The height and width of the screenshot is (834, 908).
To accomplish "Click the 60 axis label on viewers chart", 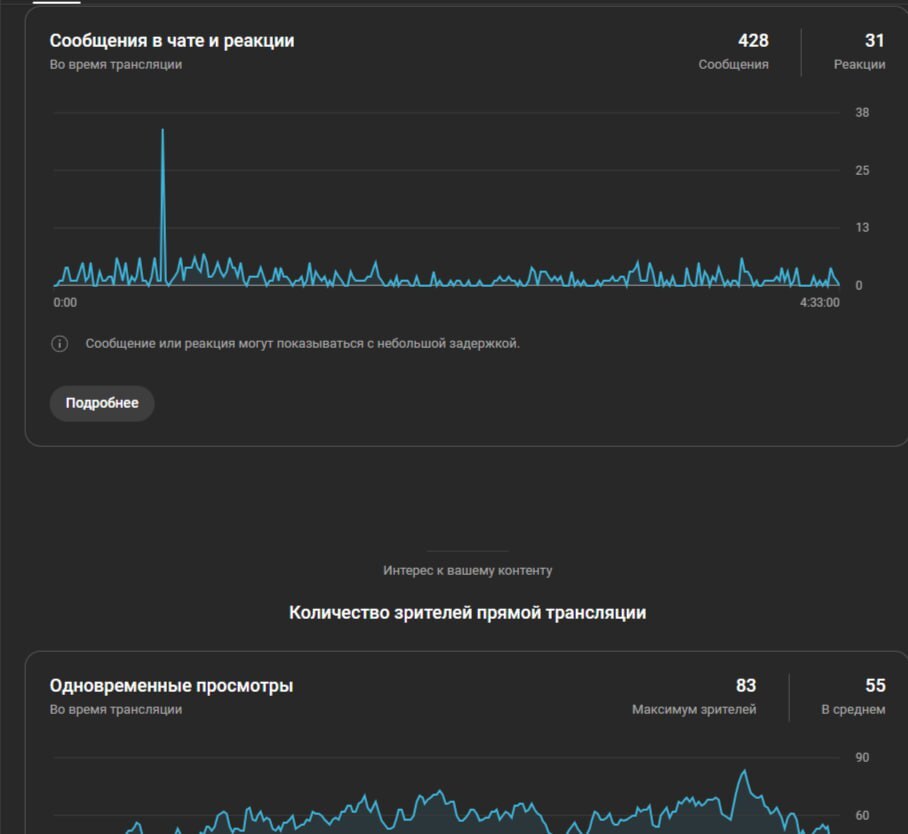I will click(862, 815).
